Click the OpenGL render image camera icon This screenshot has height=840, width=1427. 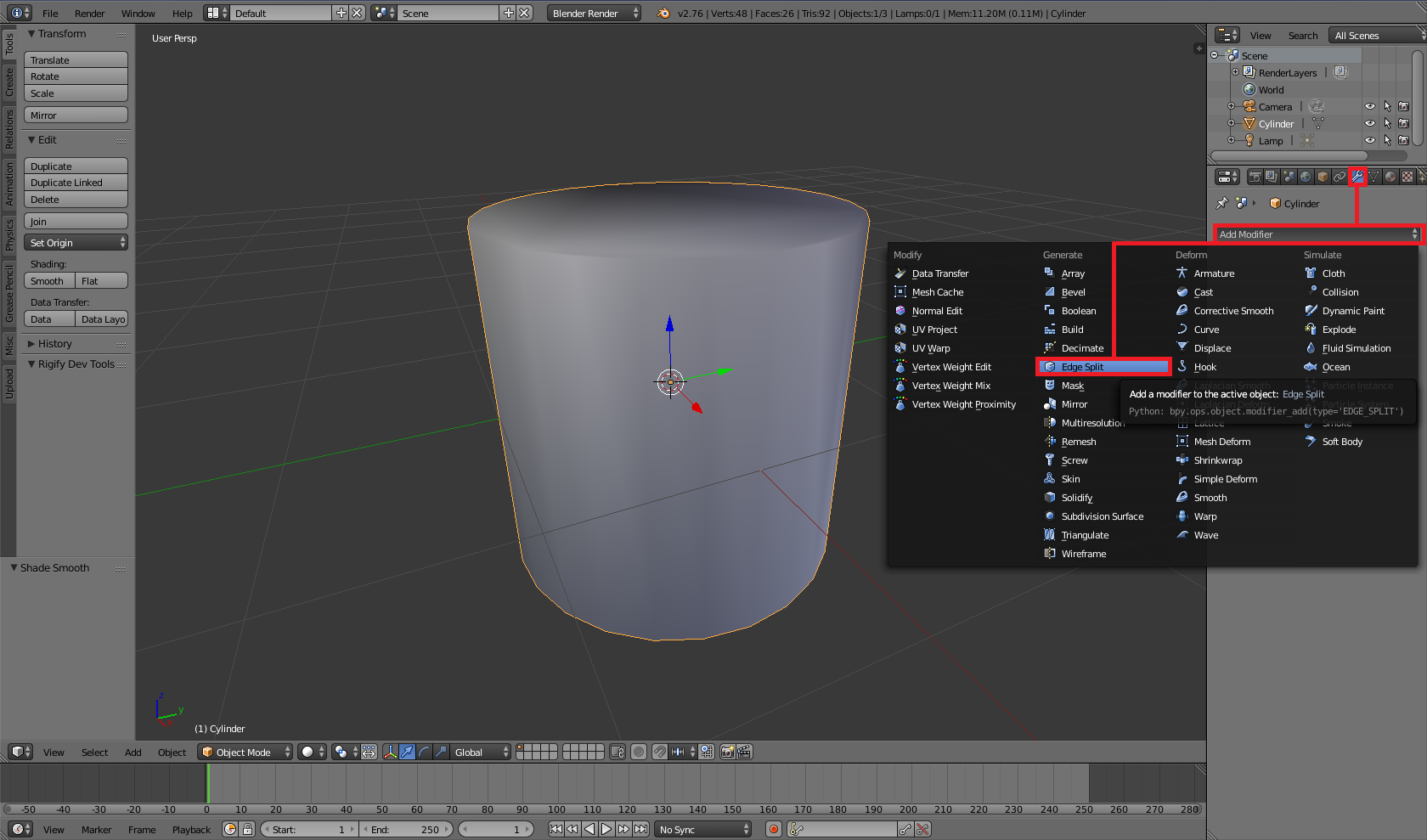pos(728,752)
